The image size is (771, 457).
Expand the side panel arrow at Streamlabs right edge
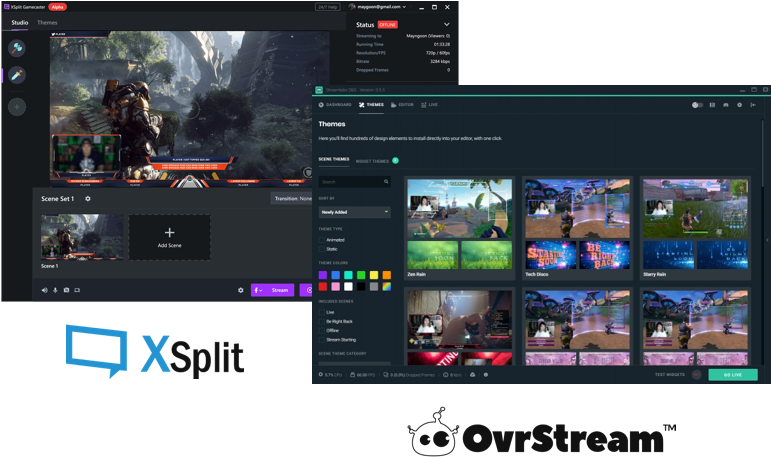click(768, 240)
